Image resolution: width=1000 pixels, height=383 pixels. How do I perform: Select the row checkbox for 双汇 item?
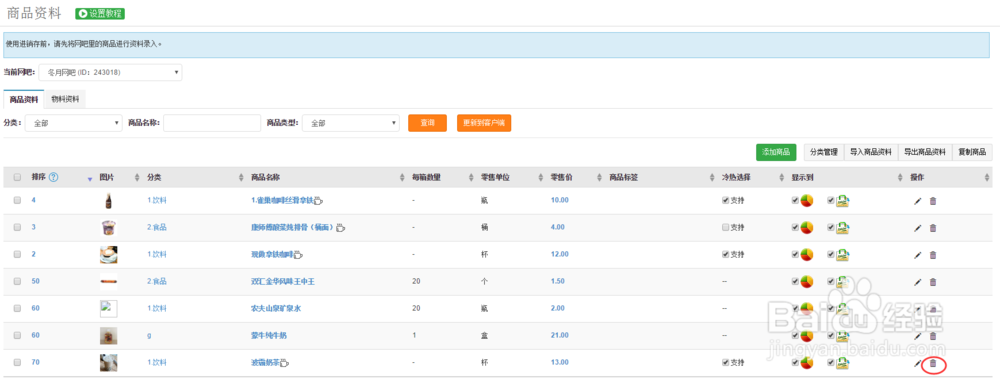tap(17, 281)
